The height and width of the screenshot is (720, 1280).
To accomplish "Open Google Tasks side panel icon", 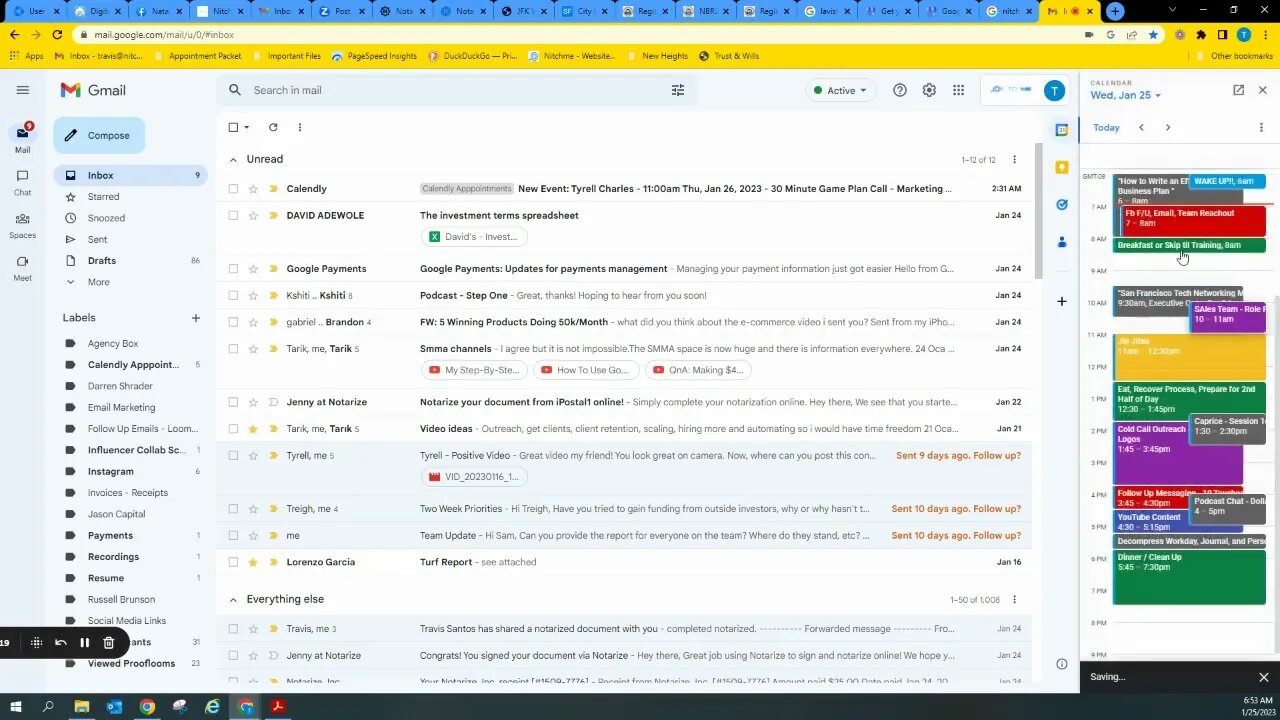I will click(x=1062, y=204).
